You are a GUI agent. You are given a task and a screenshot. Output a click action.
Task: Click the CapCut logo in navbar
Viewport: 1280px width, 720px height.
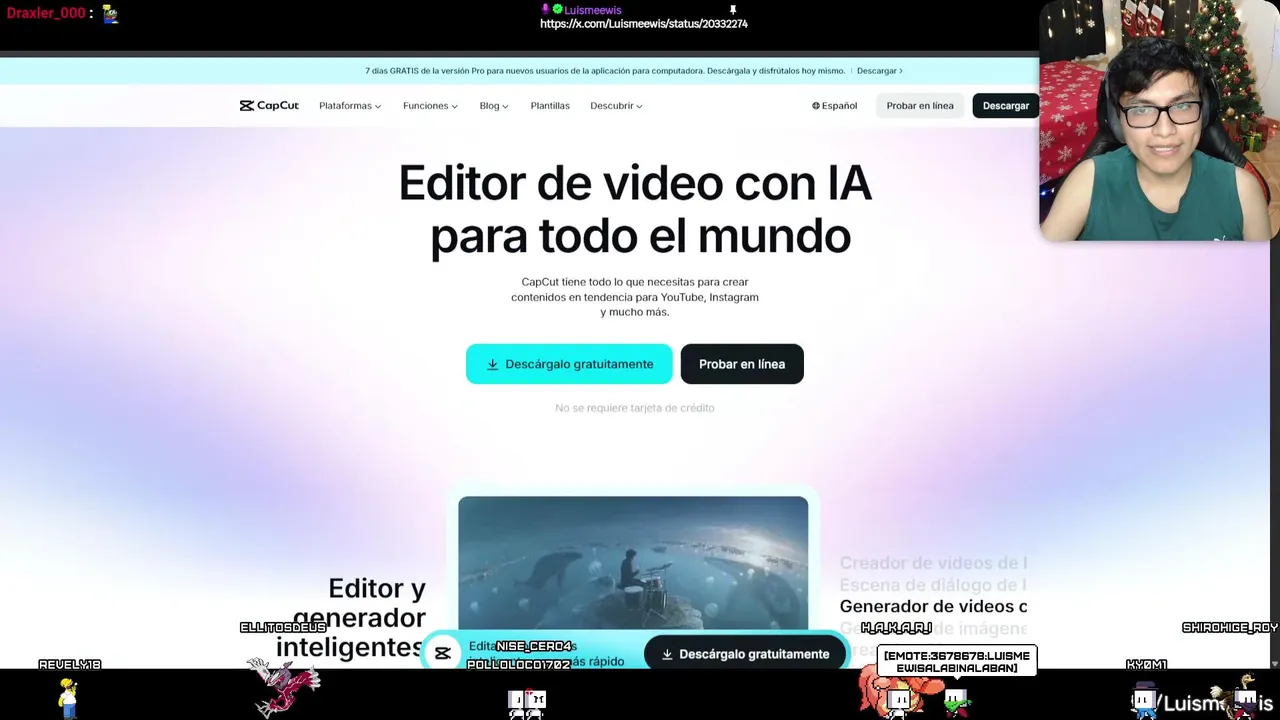(269, 106)
